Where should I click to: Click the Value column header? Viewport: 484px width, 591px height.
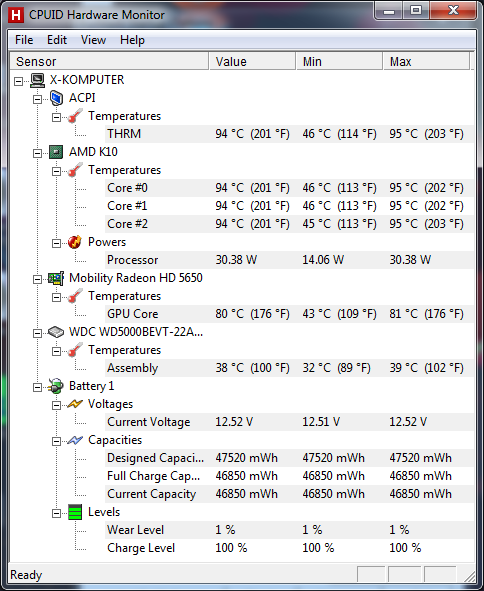point(252,61)
